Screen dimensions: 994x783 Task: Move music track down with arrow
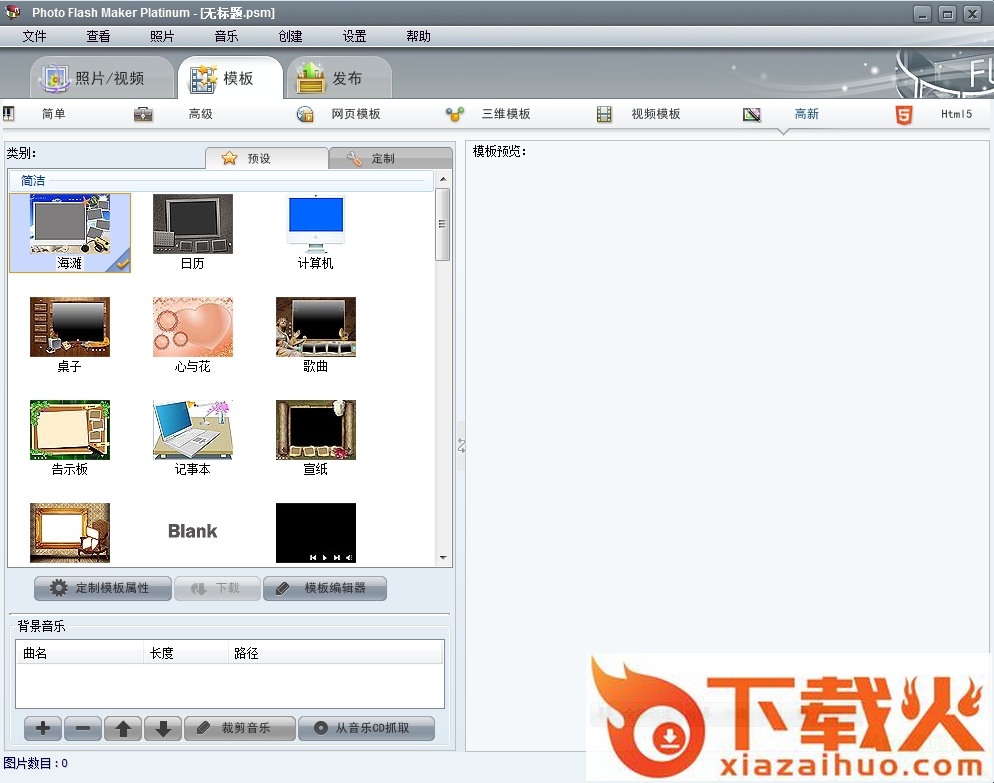coord(163,728)
